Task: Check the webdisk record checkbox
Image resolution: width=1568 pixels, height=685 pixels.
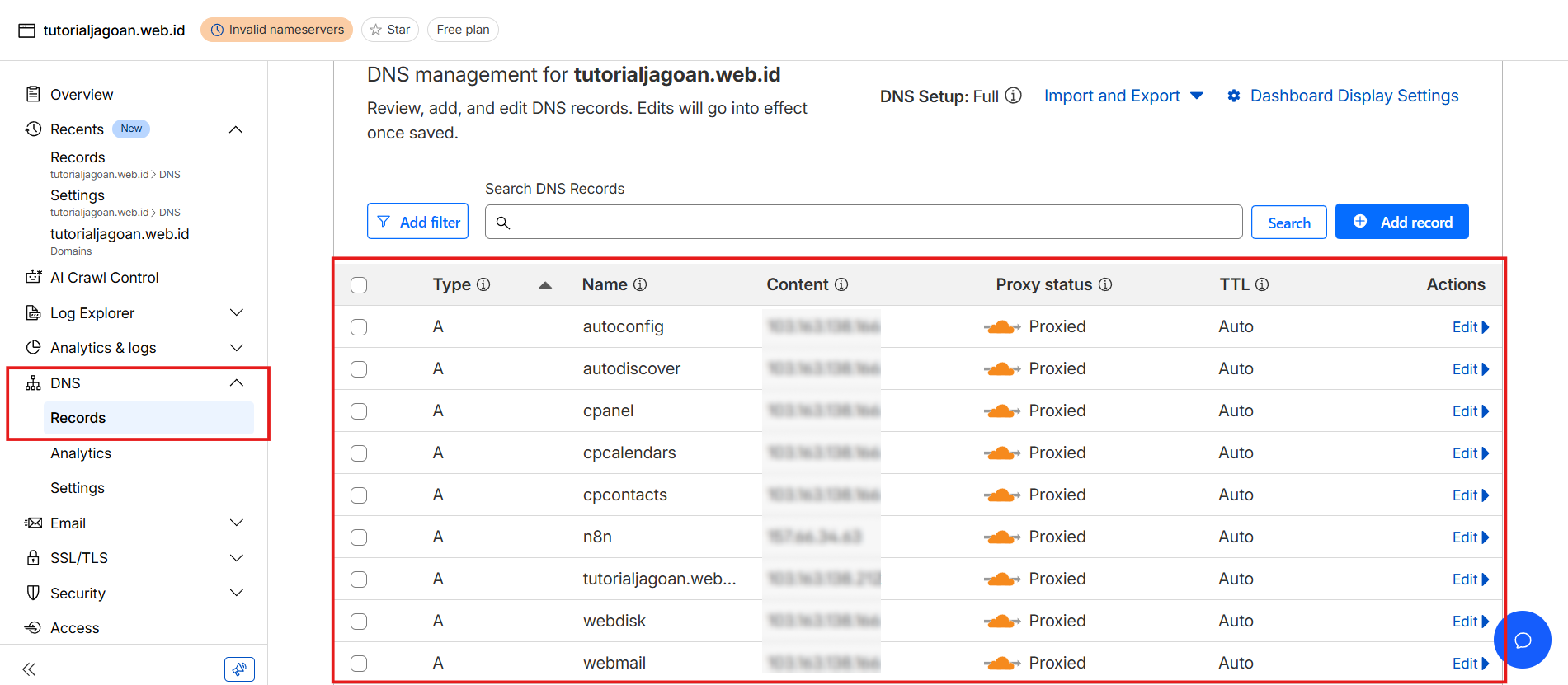Action: (359, 622)
